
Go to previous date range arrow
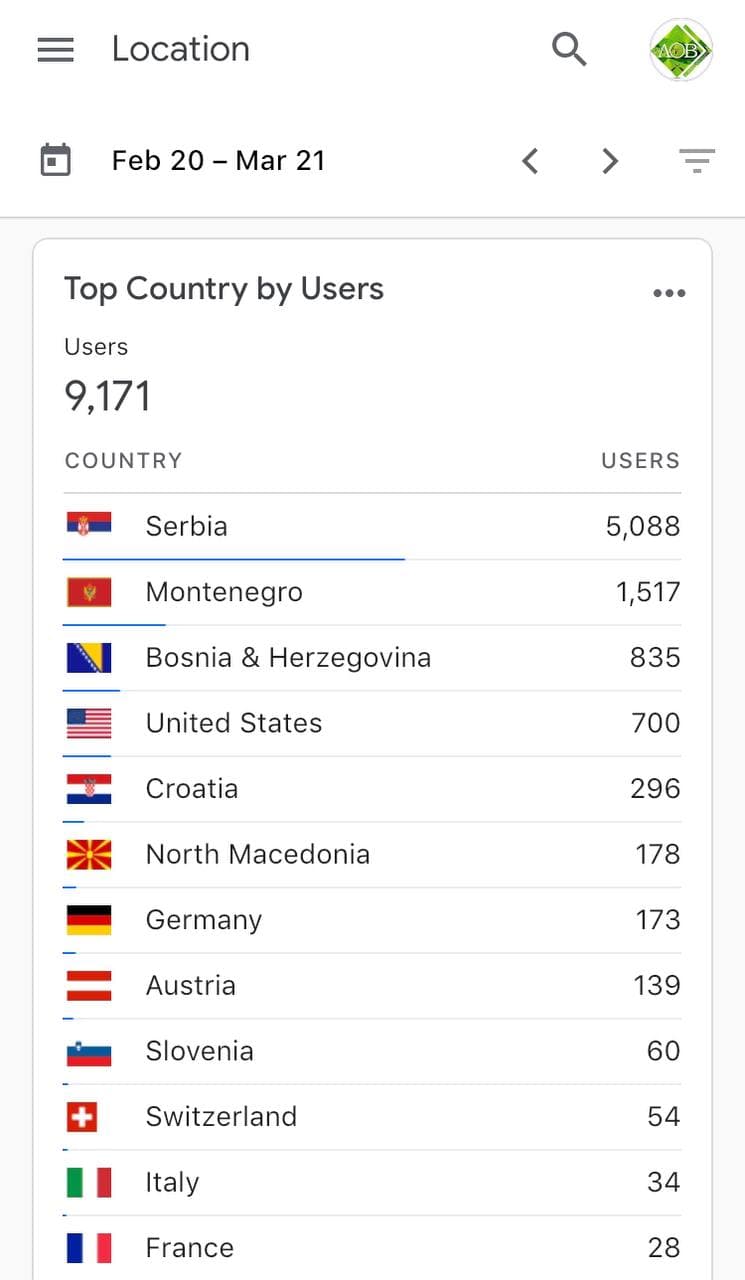tap(531, 160)
